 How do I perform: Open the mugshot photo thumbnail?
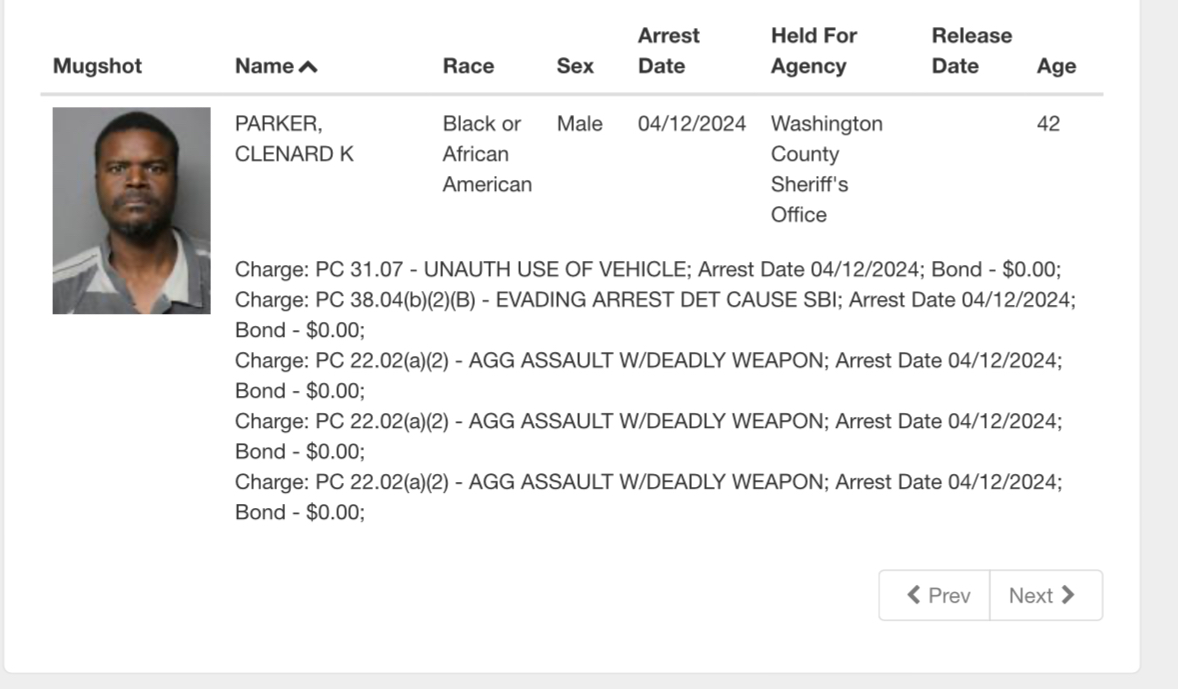(x=131, y=211)
